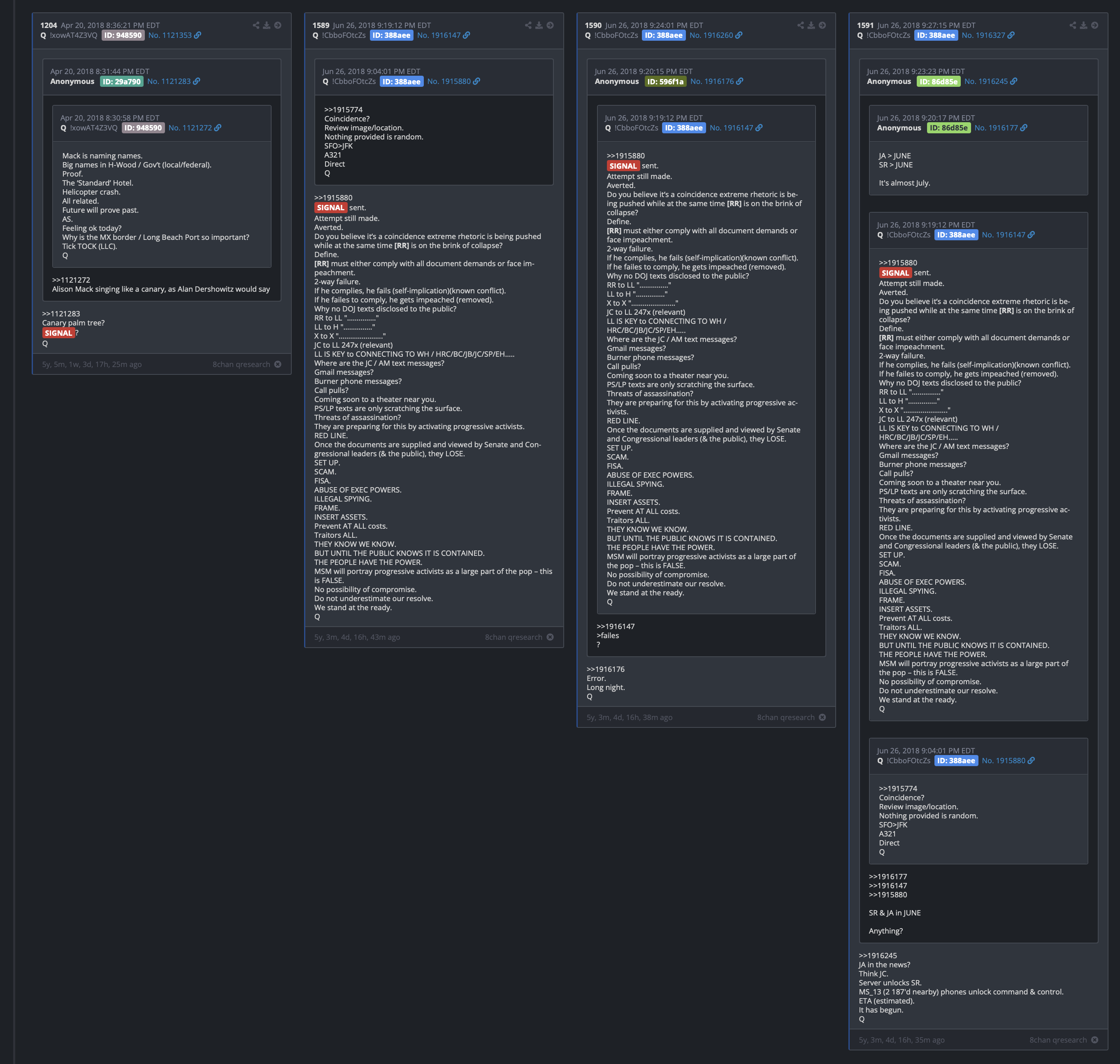1120x1064 pixels.
Task: Open post 1590 using the arrow circle icon
Action: pyautogui.click(x=822, y=26)
